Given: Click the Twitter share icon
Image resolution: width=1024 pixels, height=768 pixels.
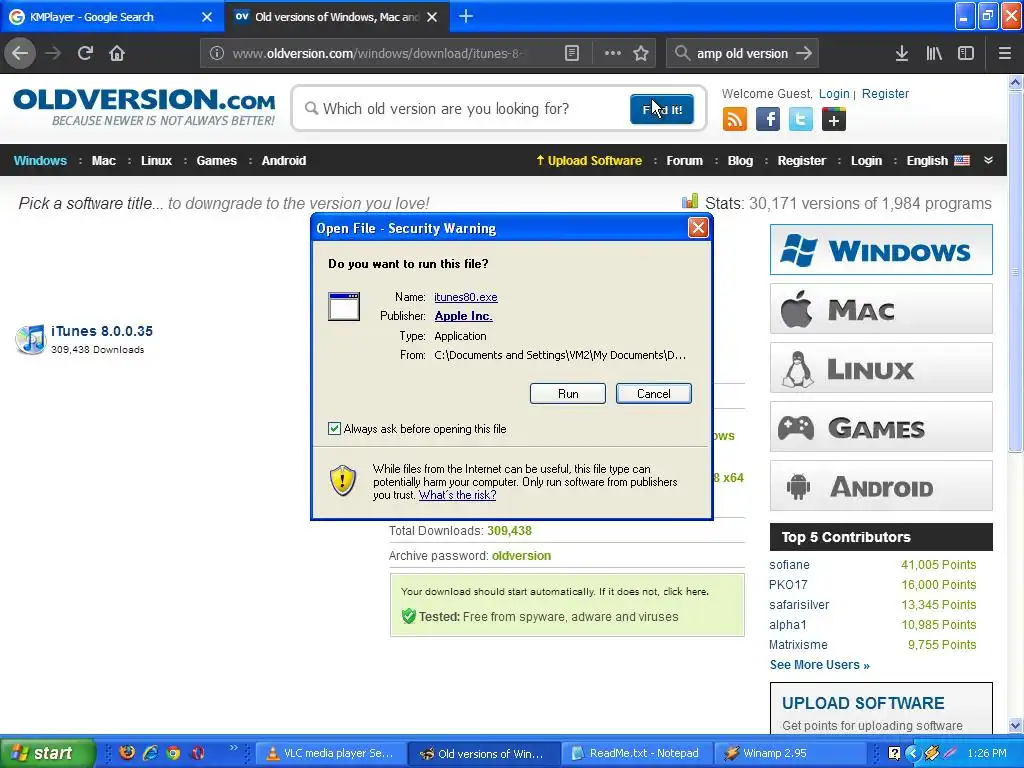Looking at the screenshot, I should pos(801,120).
